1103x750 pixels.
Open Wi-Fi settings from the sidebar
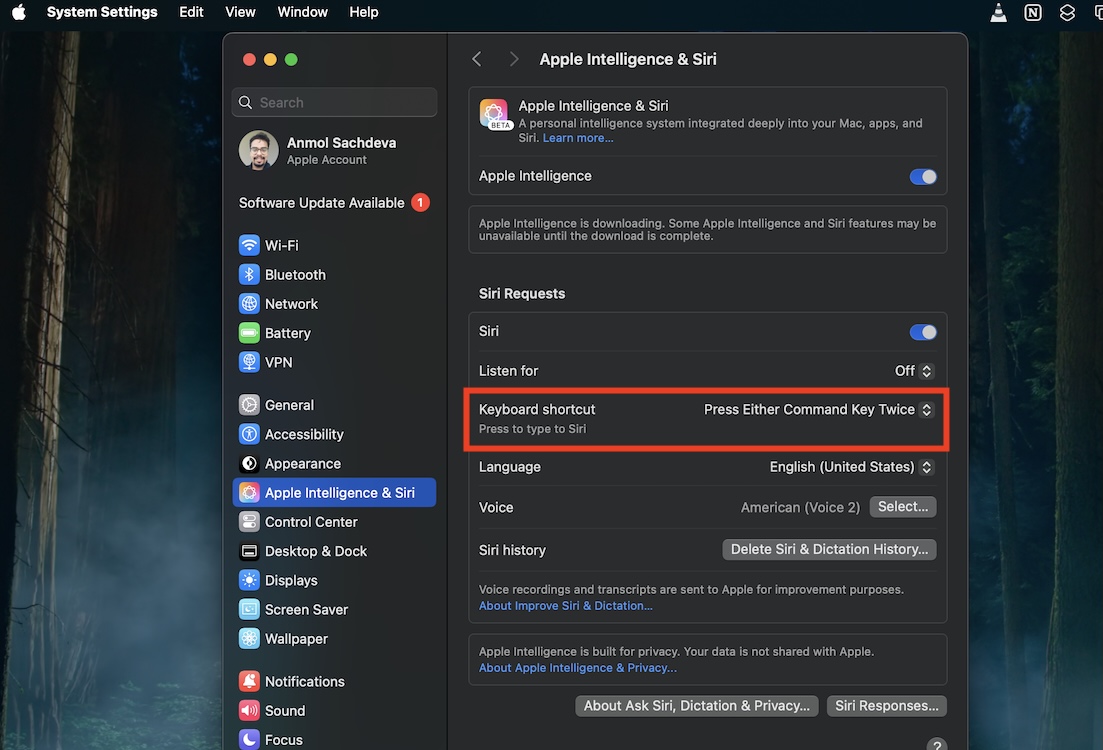283,245
